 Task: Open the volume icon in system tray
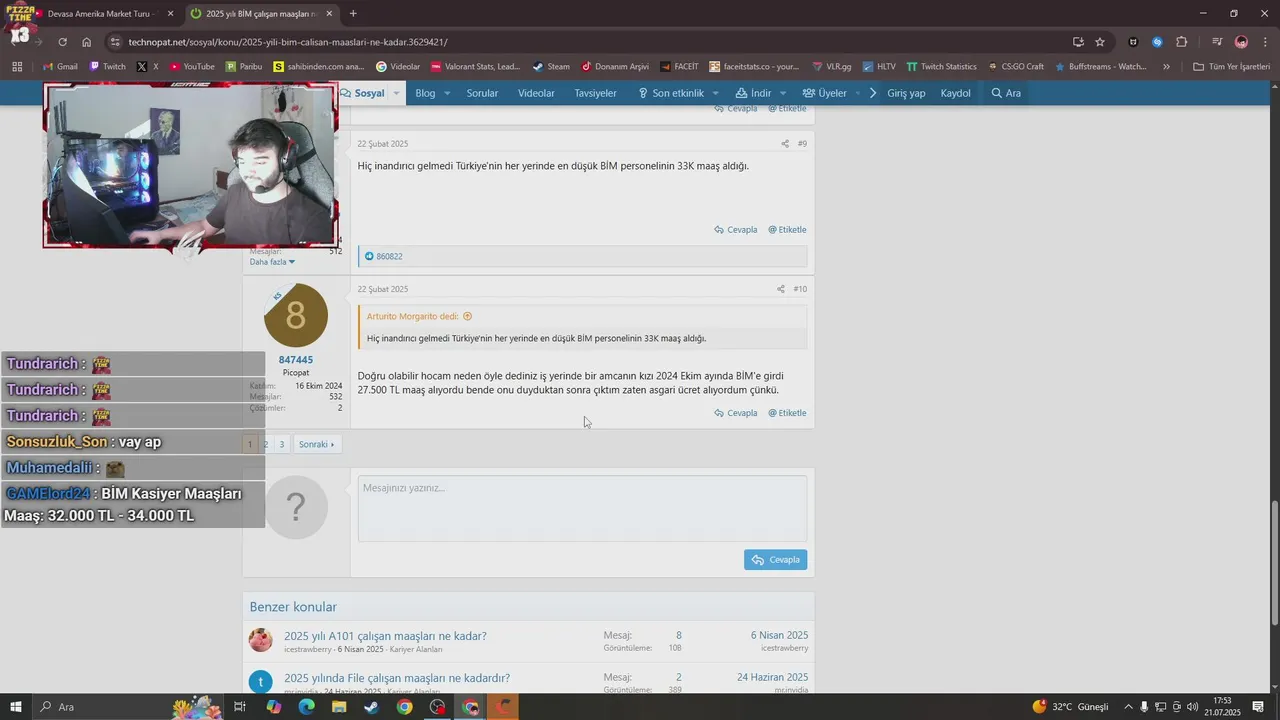pyautogui.click(x=1192, y=707)
